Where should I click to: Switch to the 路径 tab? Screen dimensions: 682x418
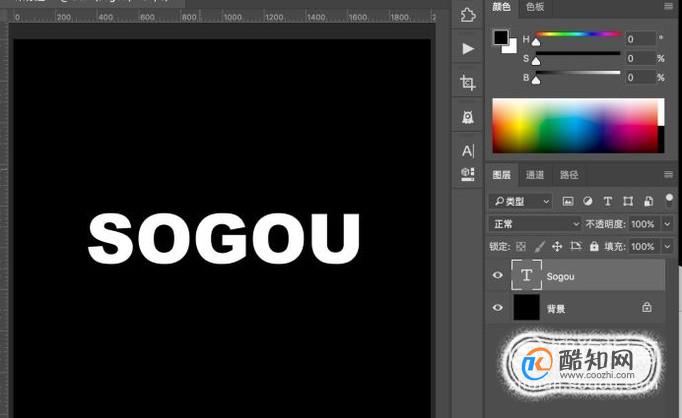(x=569, y=175)
